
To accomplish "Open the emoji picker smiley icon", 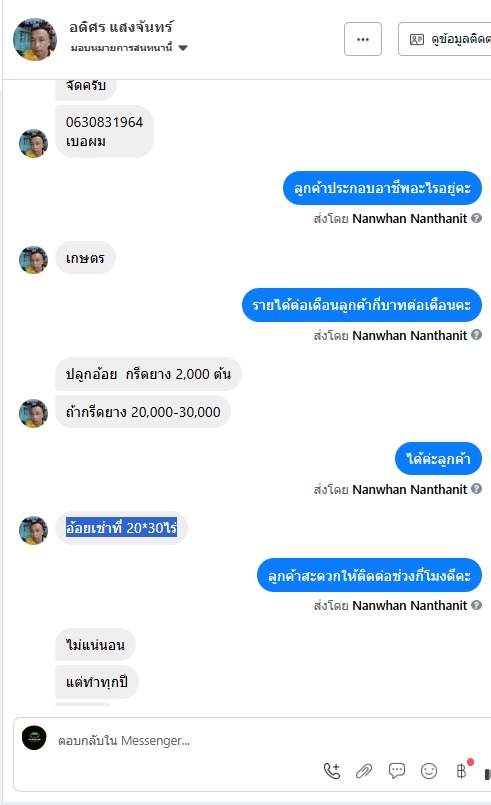I will coord(429,771).
